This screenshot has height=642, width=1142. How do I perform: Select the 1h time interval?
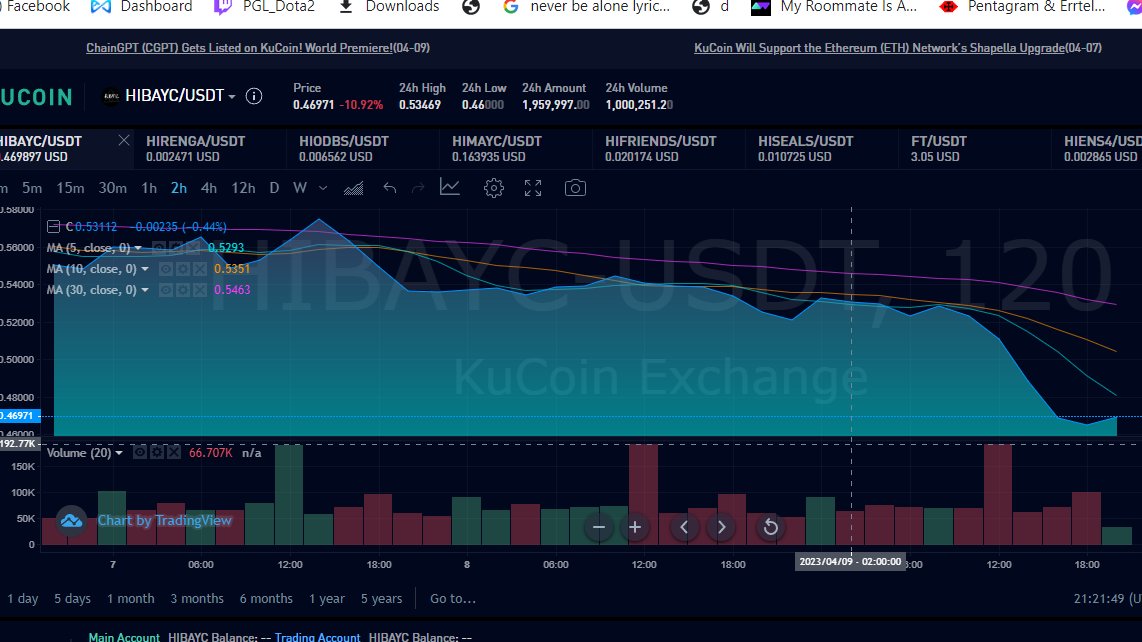[149, 188]
